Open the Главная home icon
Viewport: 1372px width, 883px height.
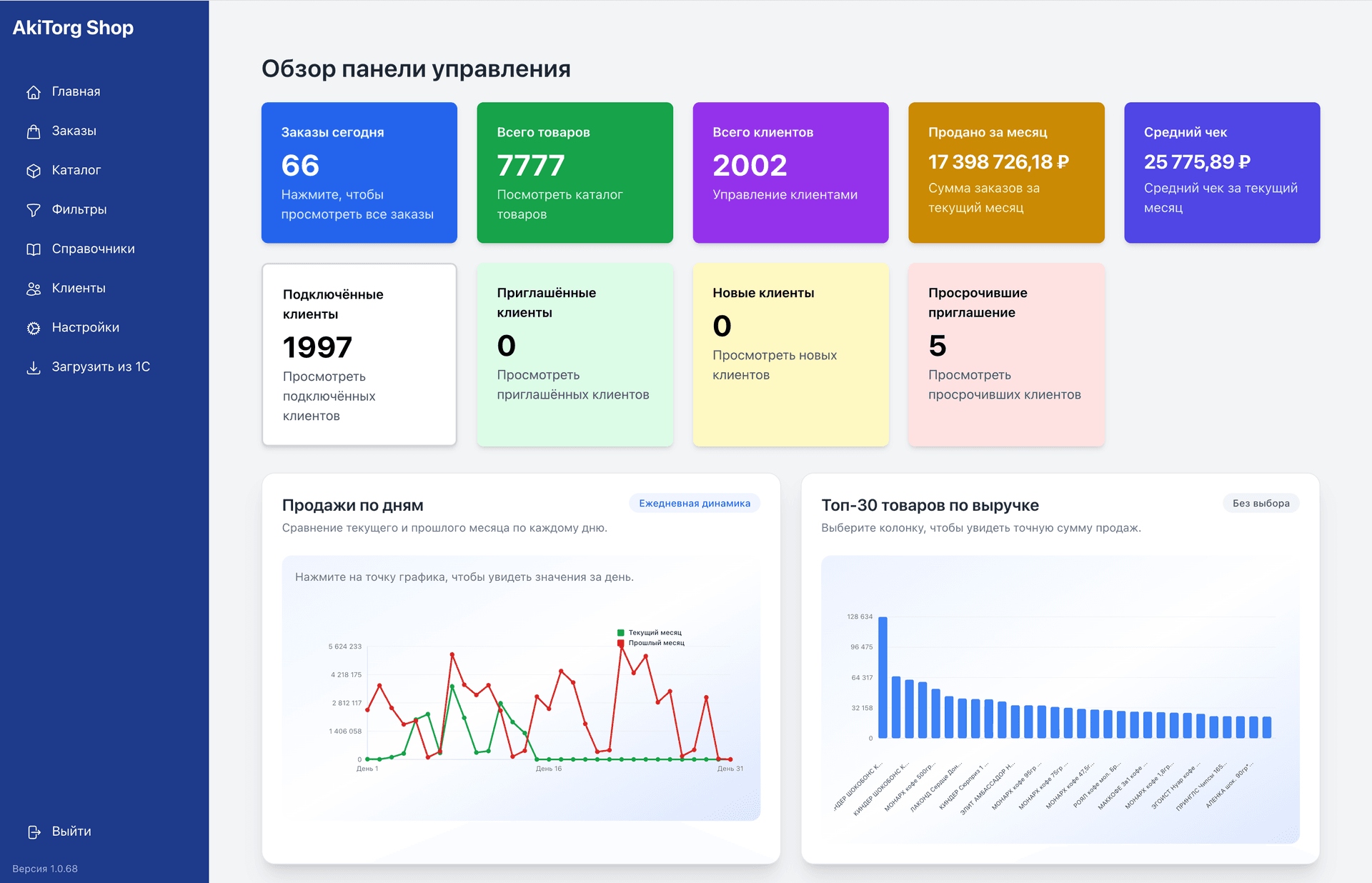point(33,91)
